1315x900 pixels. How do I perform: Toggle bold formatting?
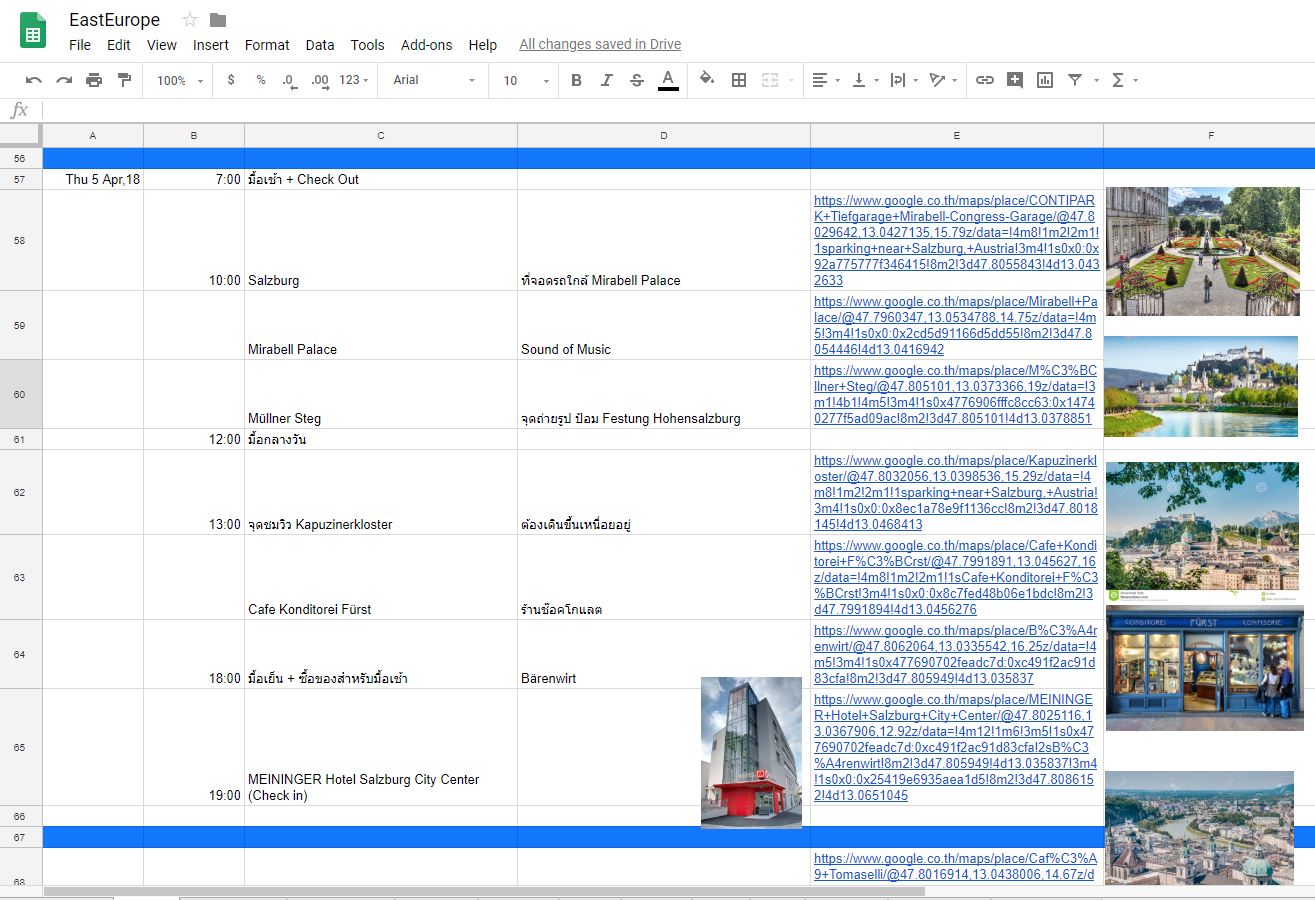coord(576,80)
